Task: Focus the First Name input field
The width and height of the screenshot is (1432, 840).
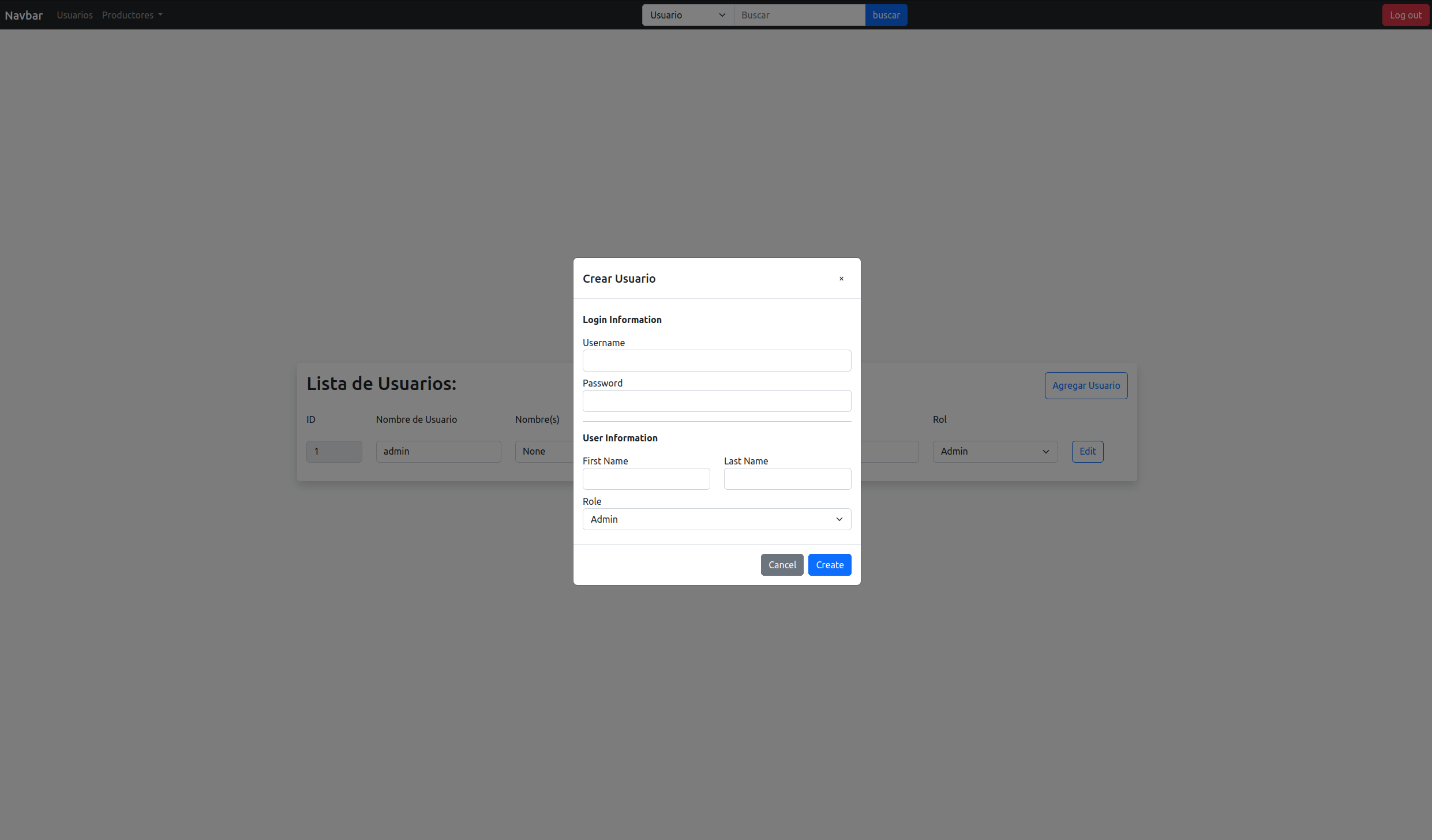Action: coord(646,479)
